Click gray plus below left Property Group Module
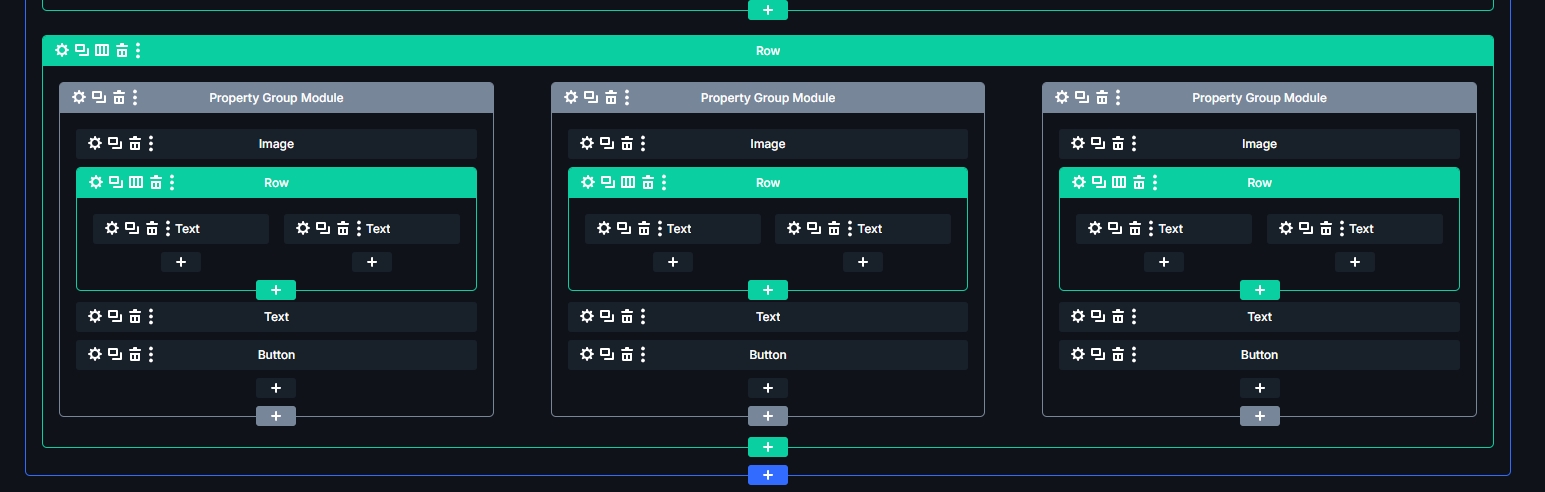The width and height of the screenshot is (1545, 492). (x=276, y=416)
